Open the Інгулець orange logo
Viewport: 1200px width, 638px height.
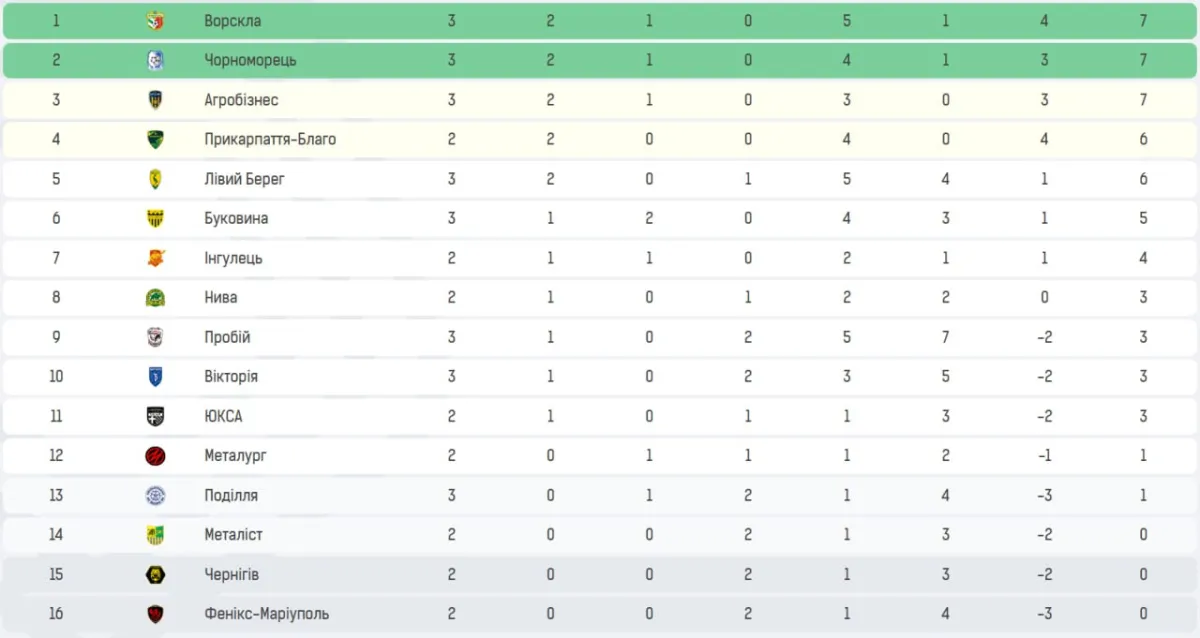[x=155, y=258]
